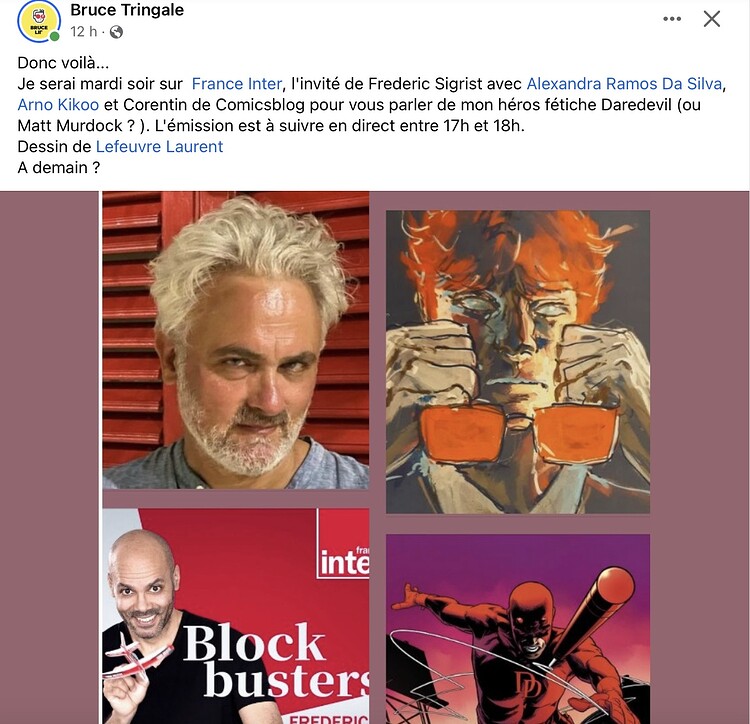Open Bruce Tringale's profile picture avatar
750x724 pixels.
point(39,21)
